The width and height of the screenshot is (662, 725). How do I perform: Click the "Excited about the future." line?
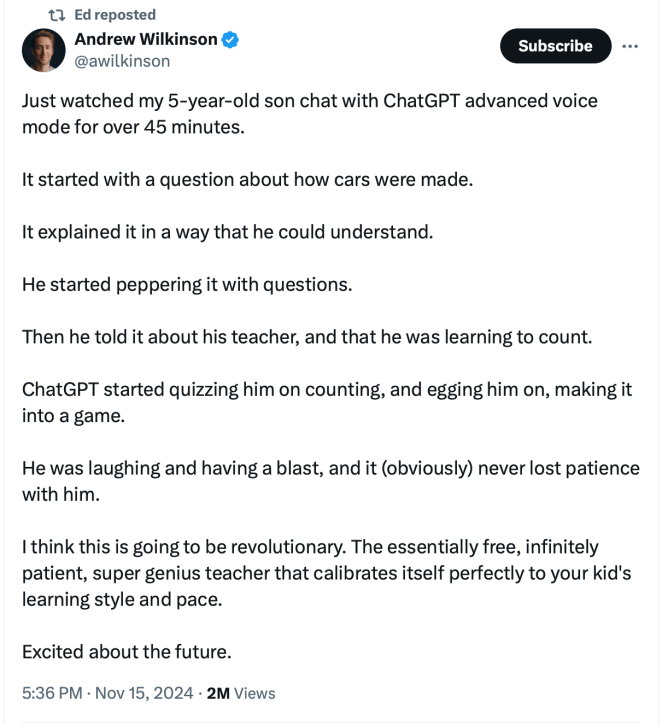[126, 652]
